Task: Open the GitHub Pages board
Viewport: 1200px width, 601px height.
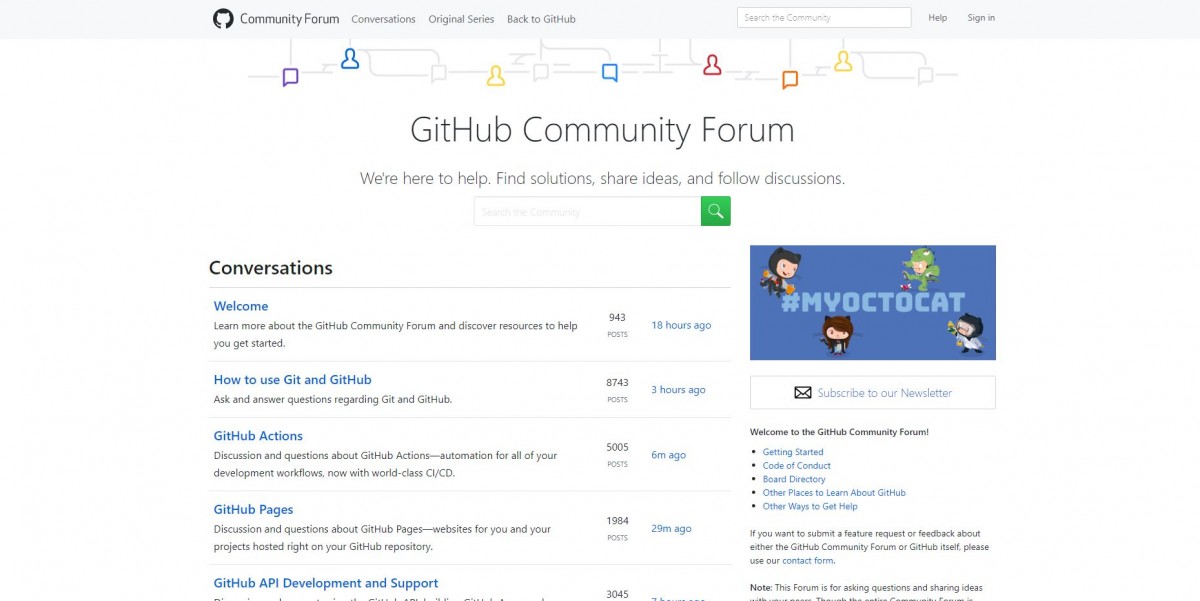Action: pyautogui.click(x=254, y=510)
